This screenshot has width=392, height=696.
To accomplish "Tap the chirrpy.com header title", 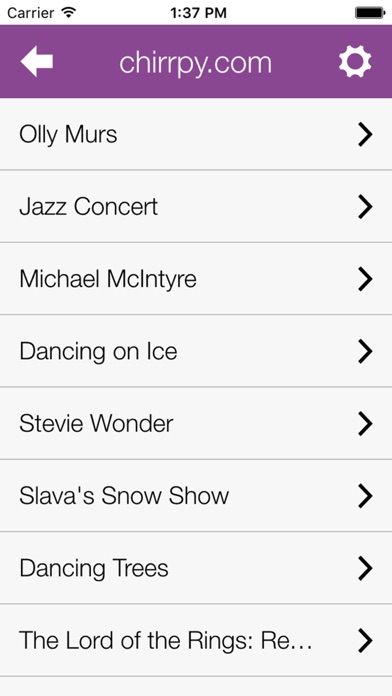I will click(x=195, y=63).
